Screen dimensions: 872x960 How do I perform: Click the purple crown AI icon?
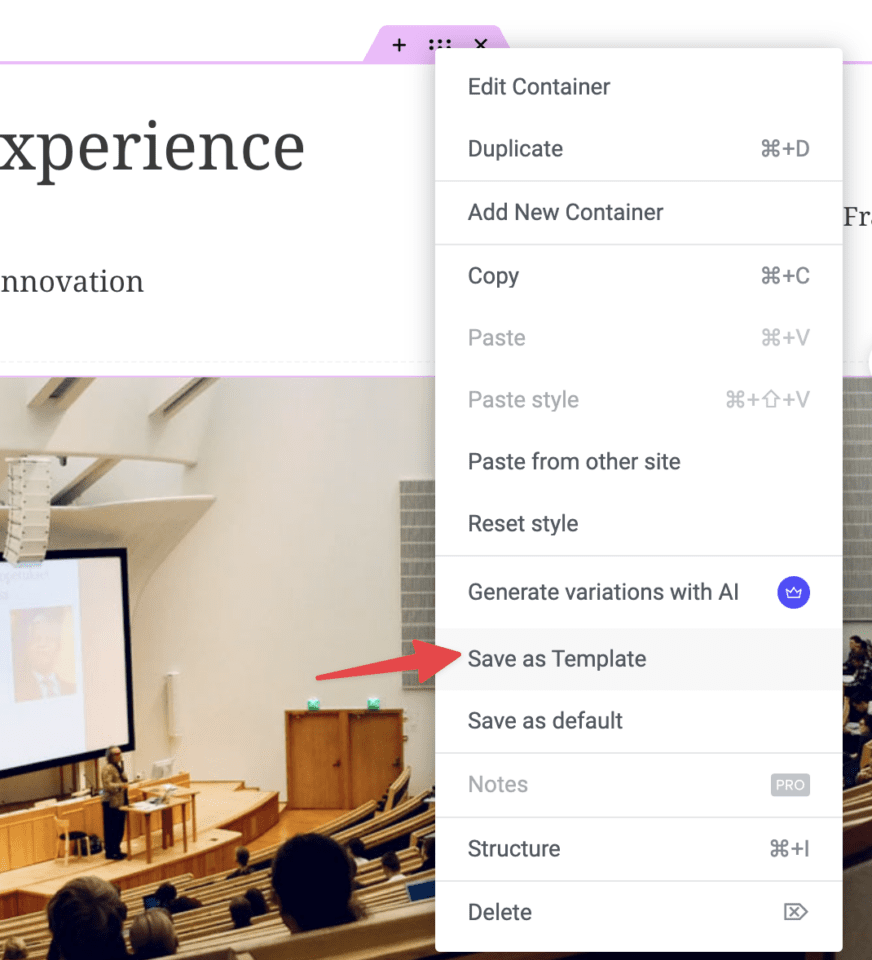[793, 592]
